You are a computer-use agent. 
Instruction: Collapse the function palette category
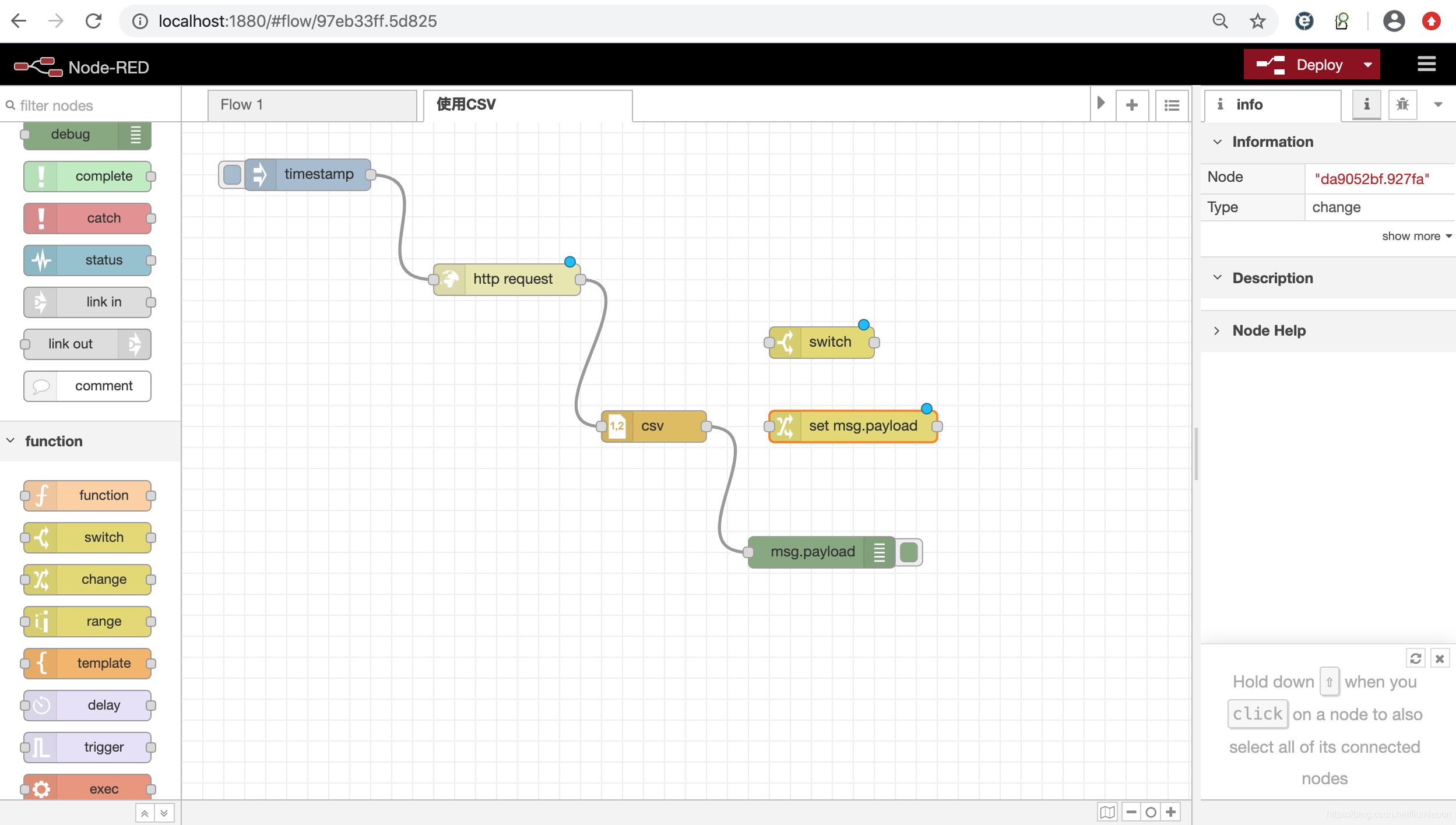coord(54,441)
